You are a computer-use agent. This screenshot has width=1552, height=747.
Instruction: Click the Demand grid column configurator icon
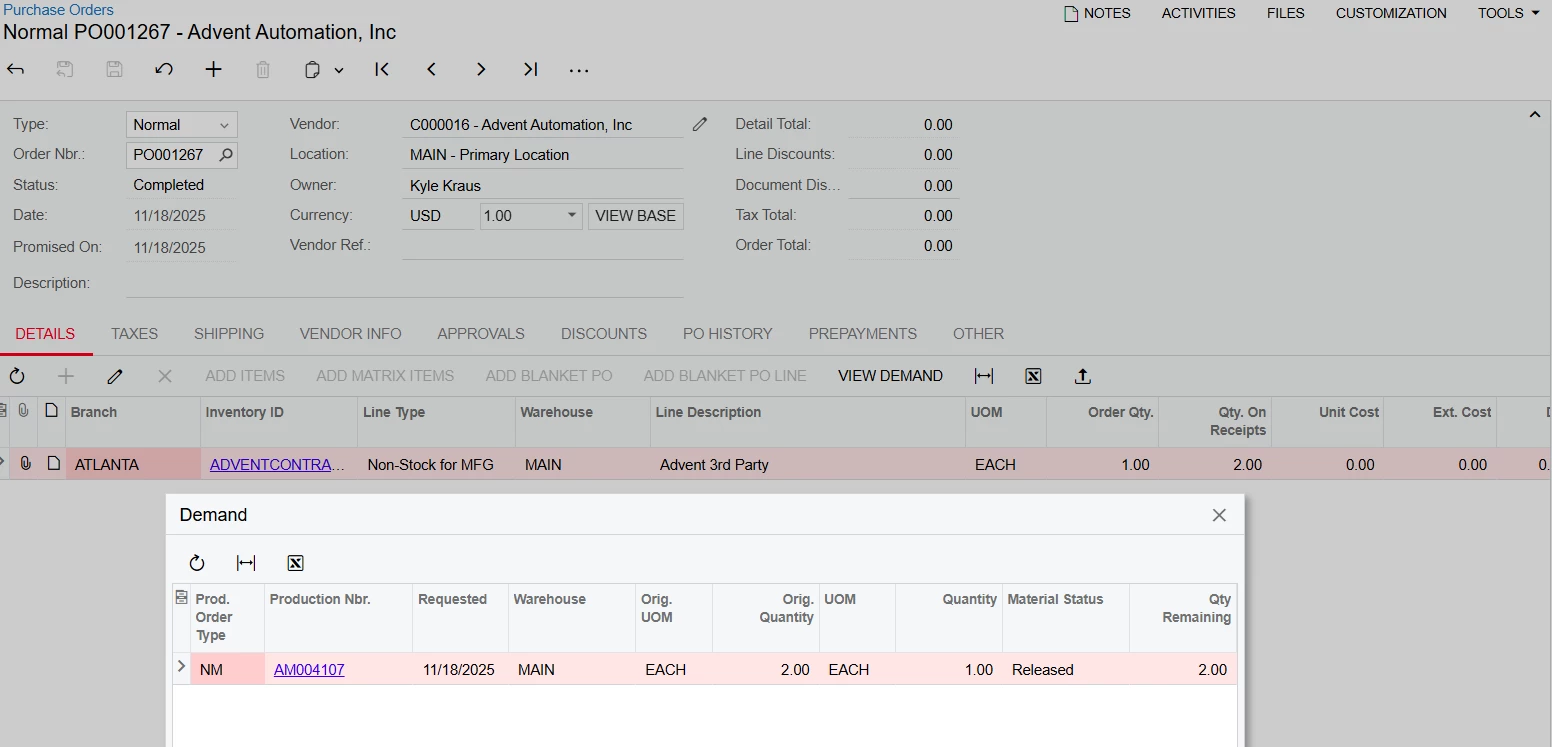tap(181, 598)
